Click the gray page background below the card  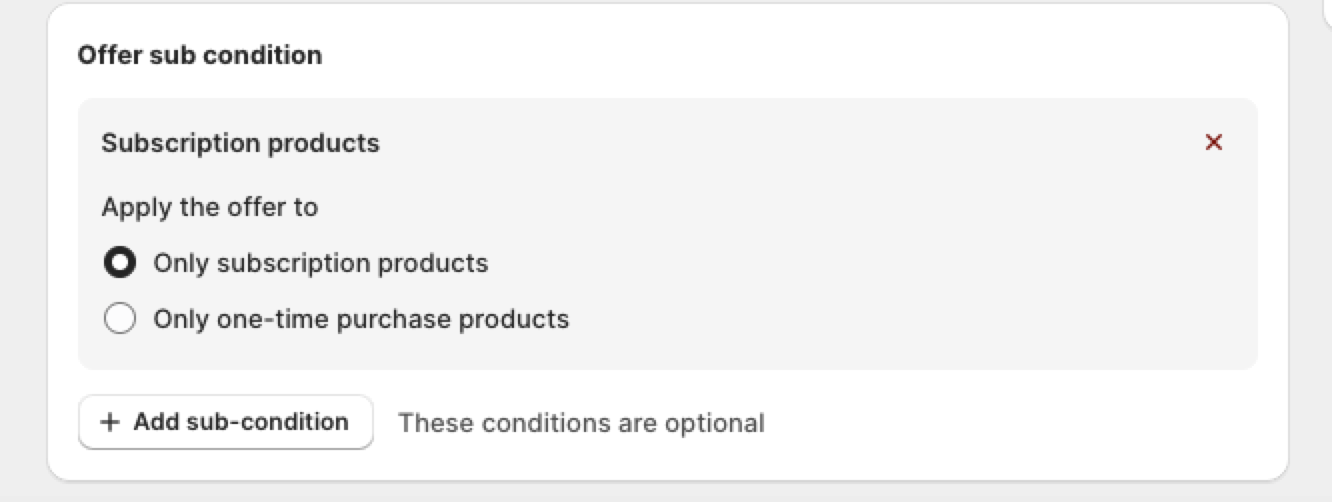(660, 492)
